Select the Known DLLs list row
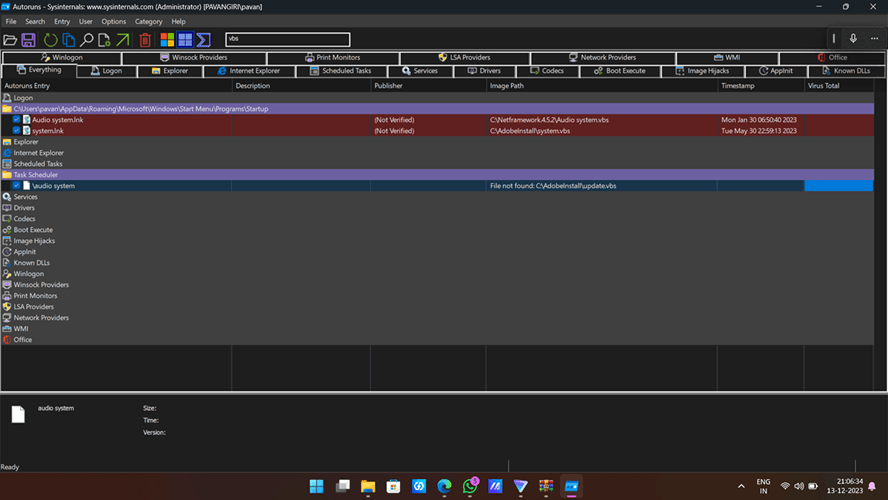This screenshot has width=888, height=500. coord(437,263)
